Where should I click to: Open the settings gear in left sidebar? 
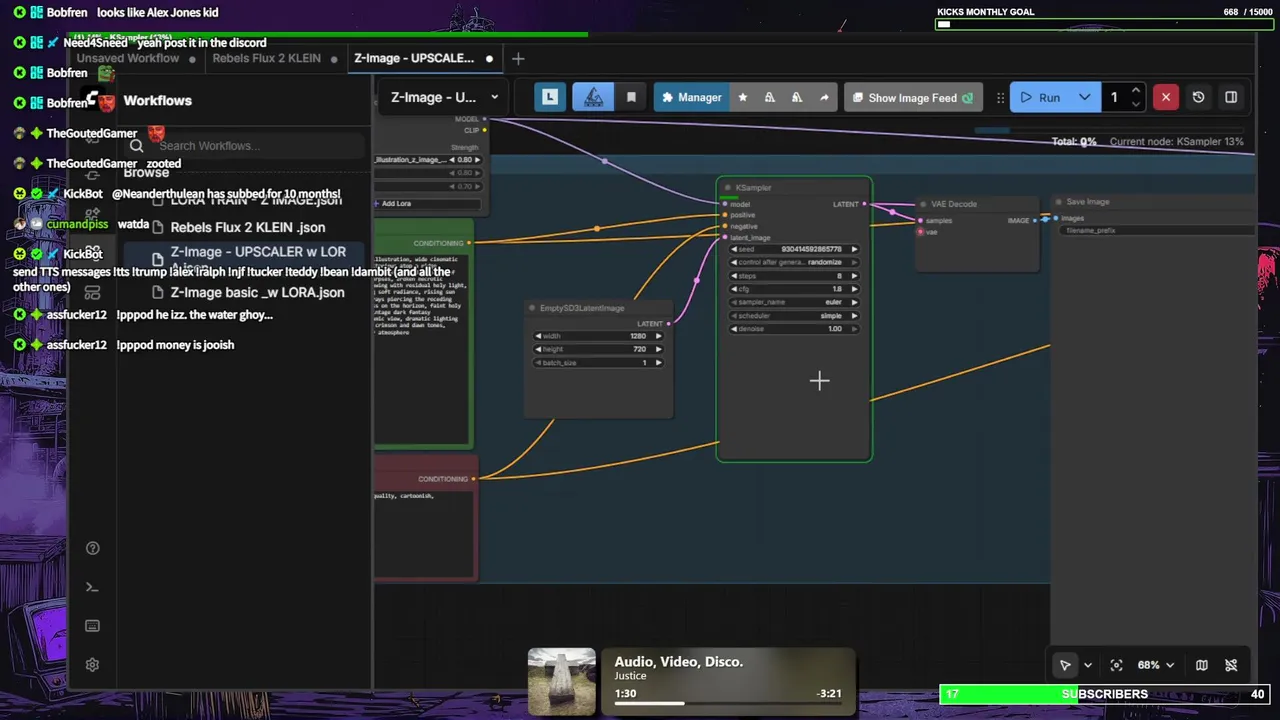tap(92, 665)
